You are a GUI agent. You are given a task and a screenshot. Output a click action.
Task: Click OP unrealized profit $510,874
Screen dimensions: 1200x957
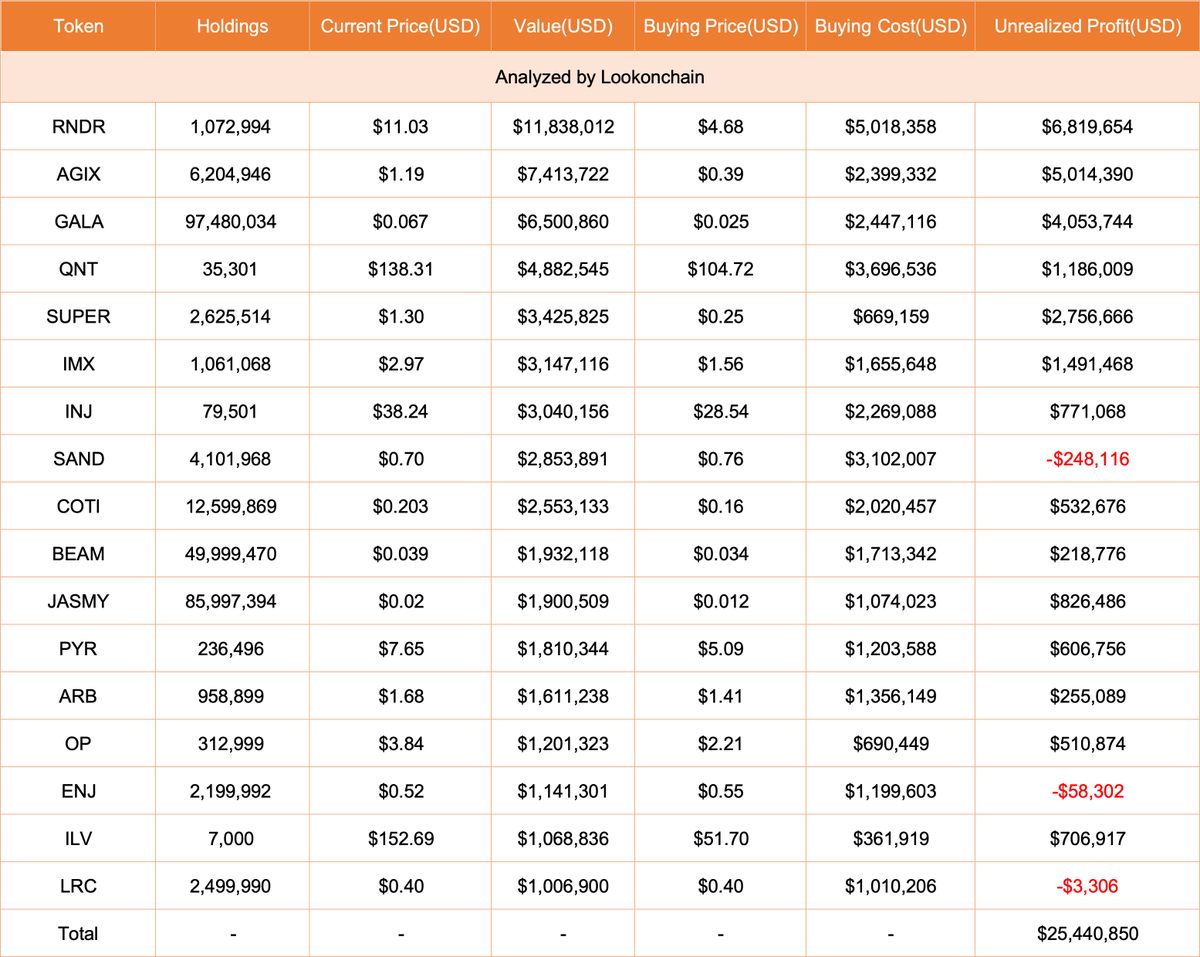(1088, 744)
